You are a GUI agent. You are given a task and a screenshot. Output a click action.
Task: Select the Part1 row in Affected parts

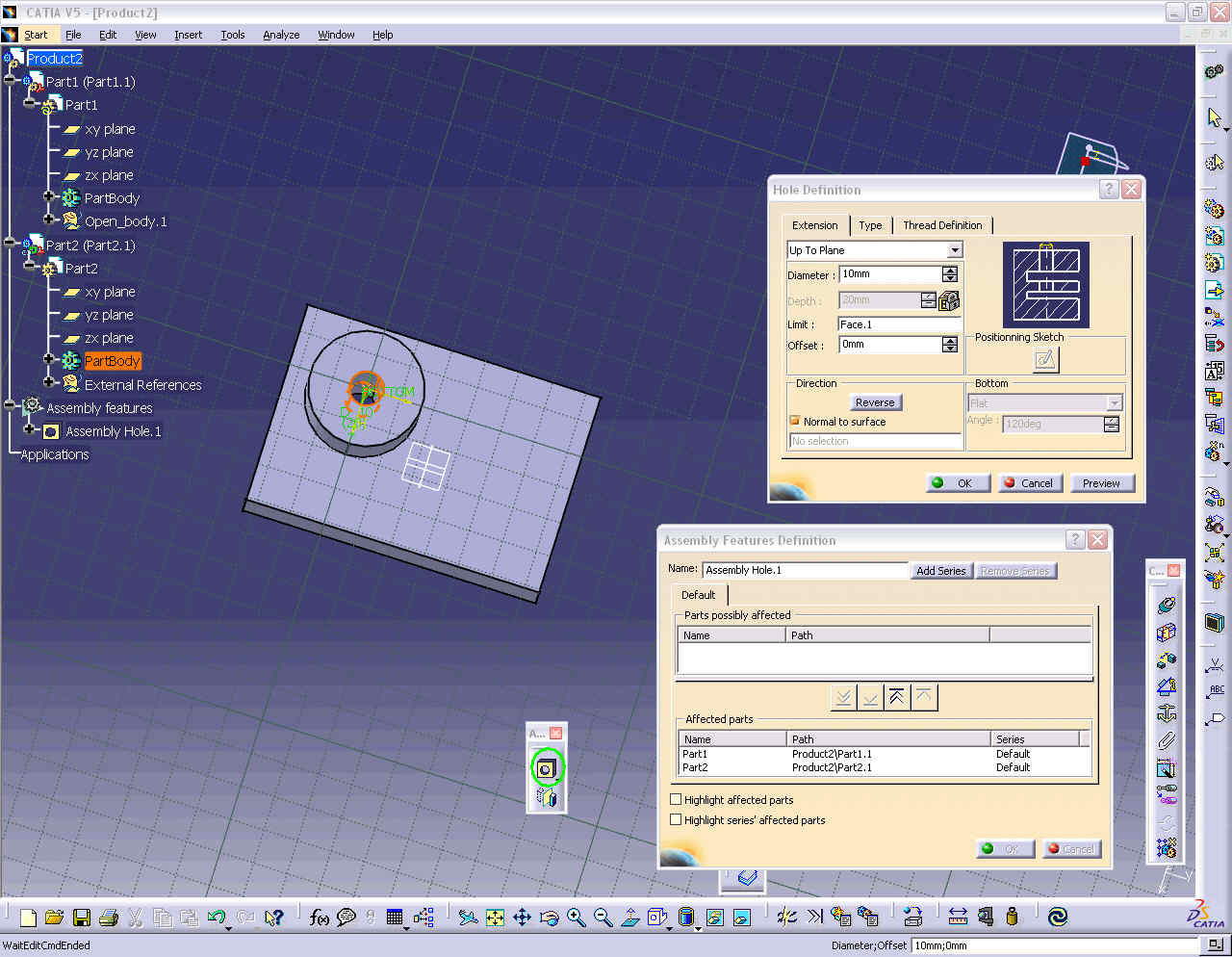point(885,754)
